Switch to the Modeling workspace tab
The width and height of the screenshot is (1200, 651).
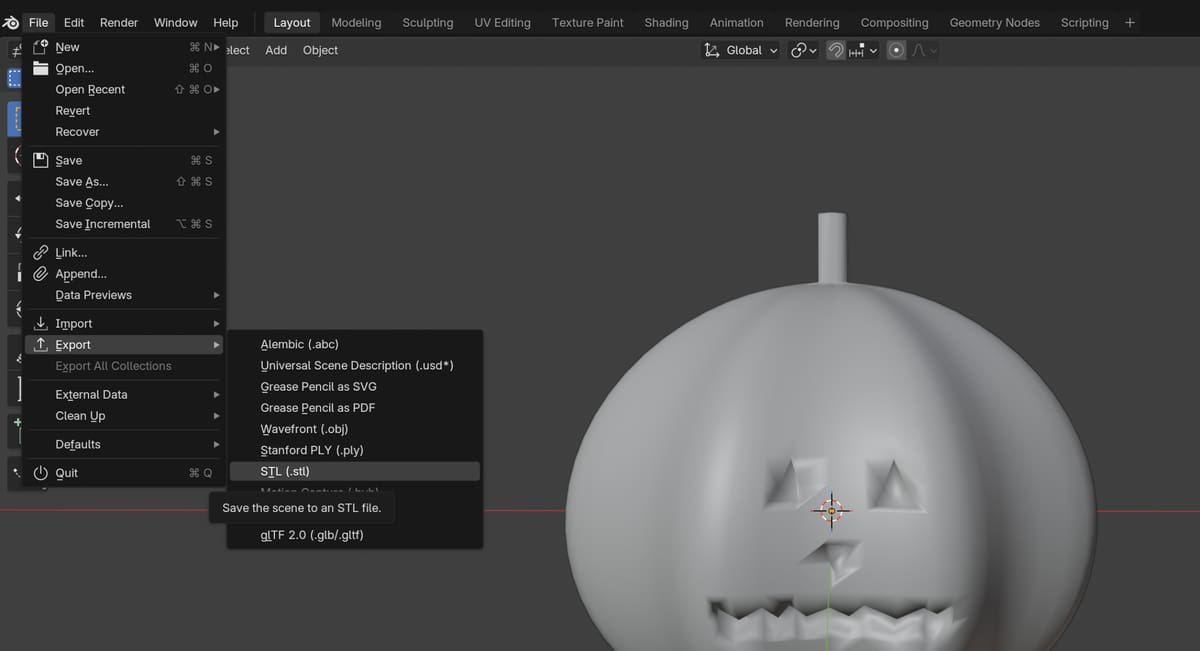[356, 22]
